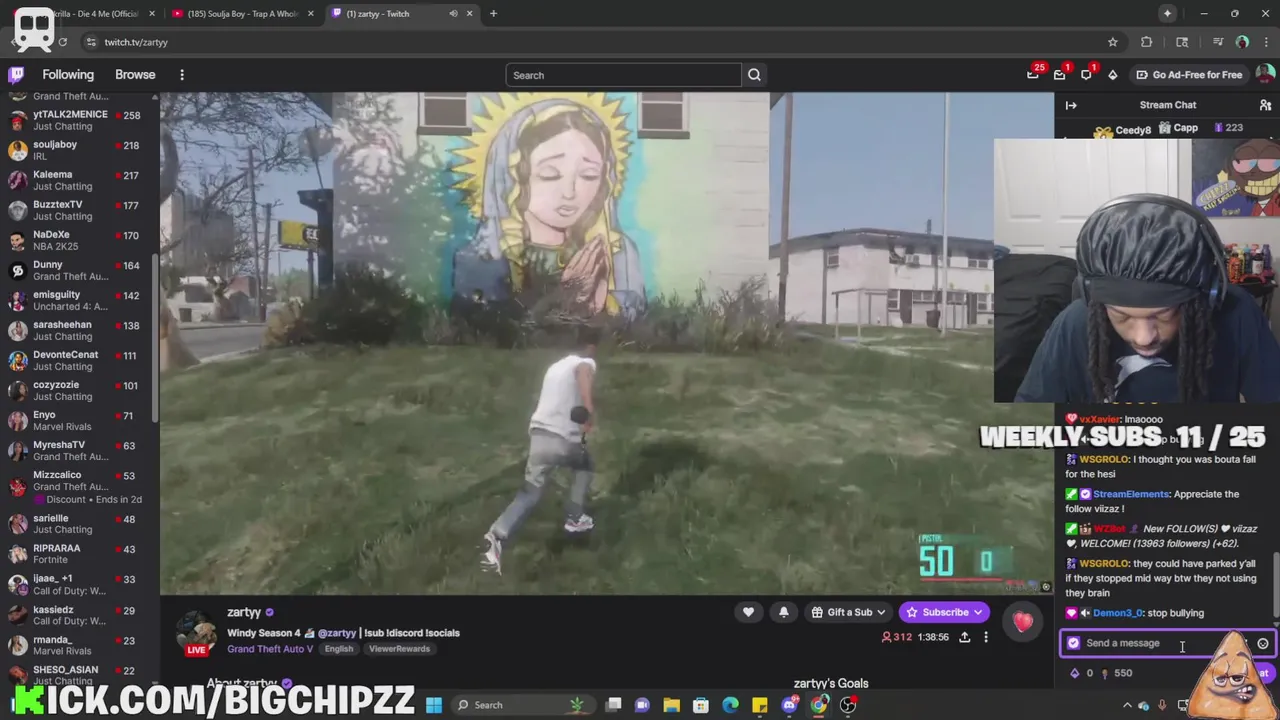The width and height of the screenshot is (1280, 720).
Task: Open the Get Bits diamond icon
Action: pyautogui.click(x=1112, y=75)
